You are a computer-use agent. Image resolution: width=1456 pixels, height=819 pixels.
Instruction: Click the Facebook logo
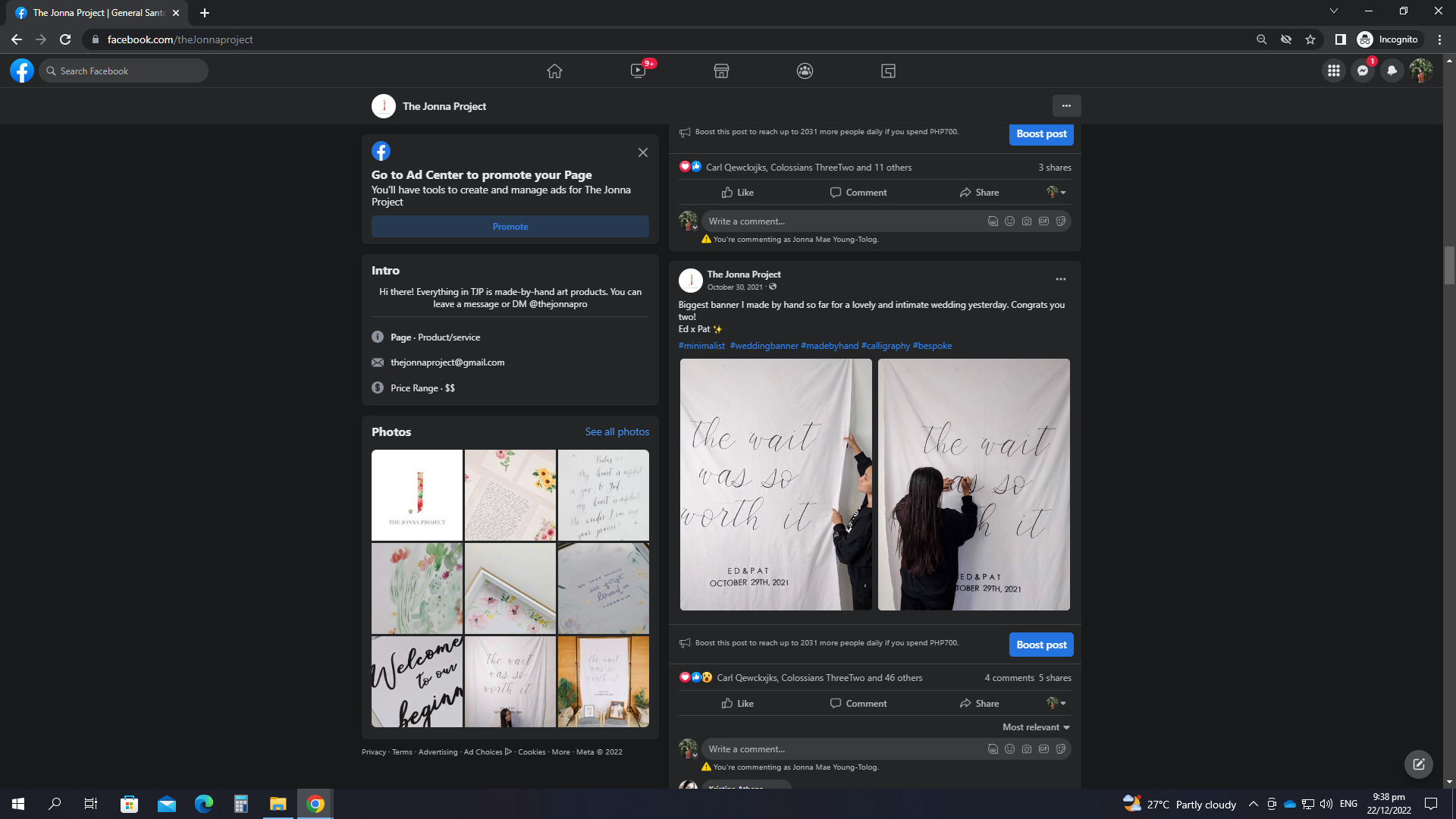(22, 71)
